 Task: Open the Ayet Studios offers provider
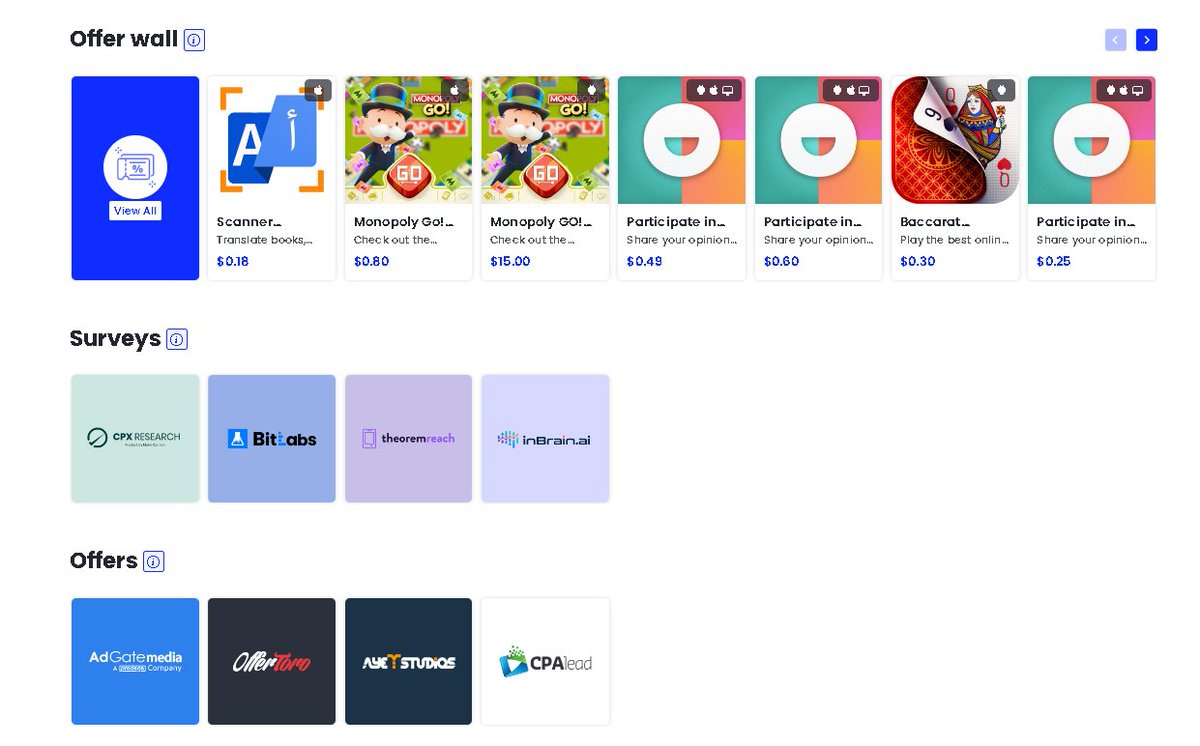(408, 661)
